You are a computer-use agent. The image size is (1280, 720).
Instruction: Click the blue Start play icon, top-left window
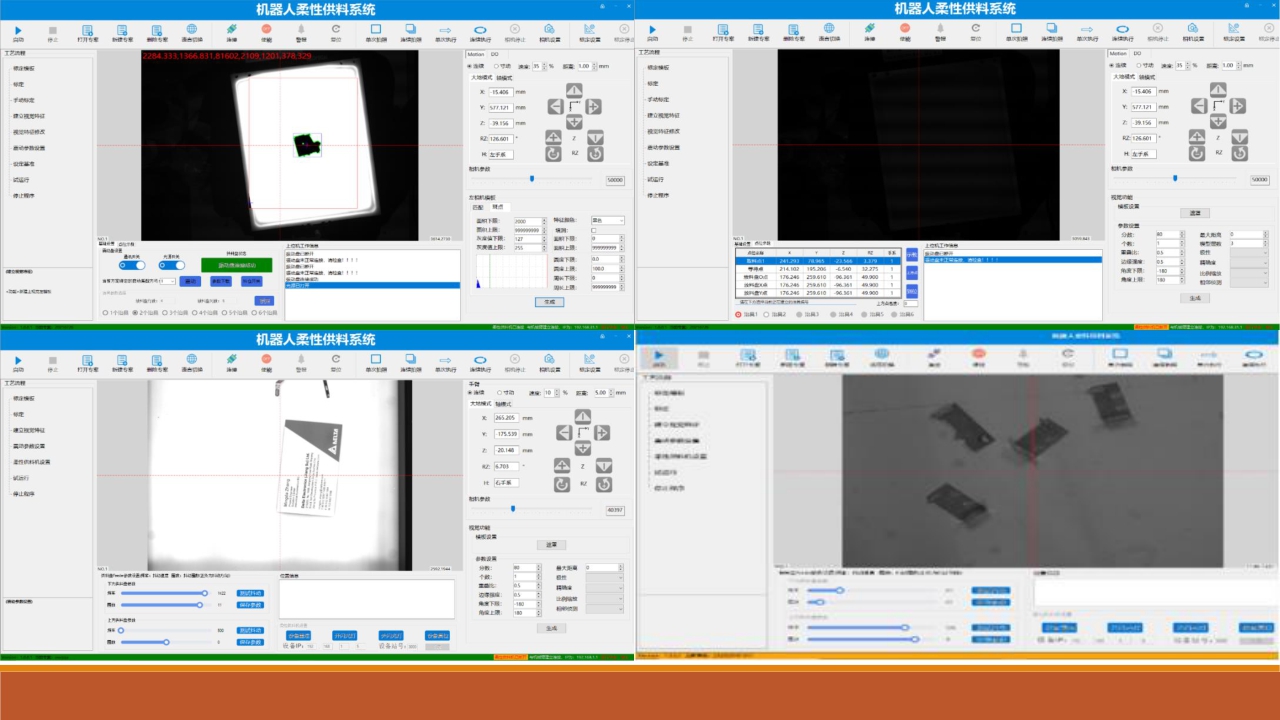(x=18, y=30)
